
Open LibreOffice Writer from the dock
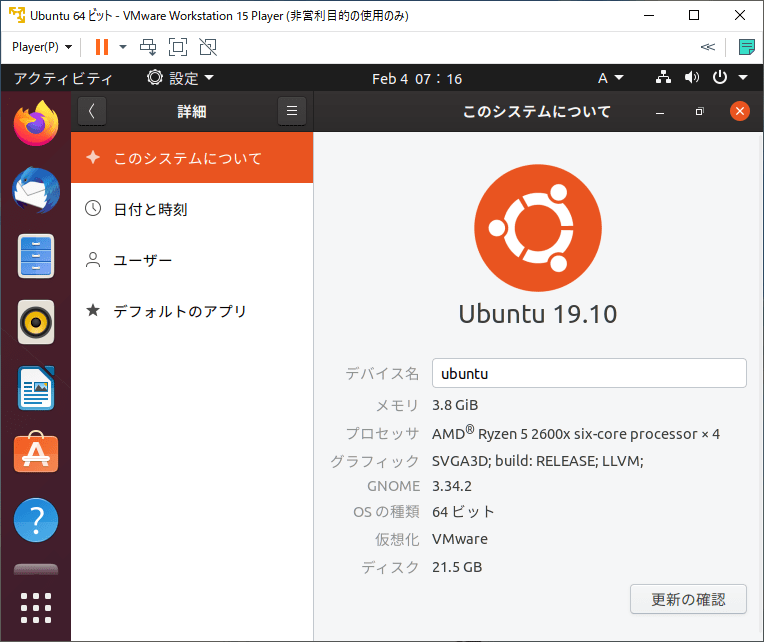coord(36,388)
